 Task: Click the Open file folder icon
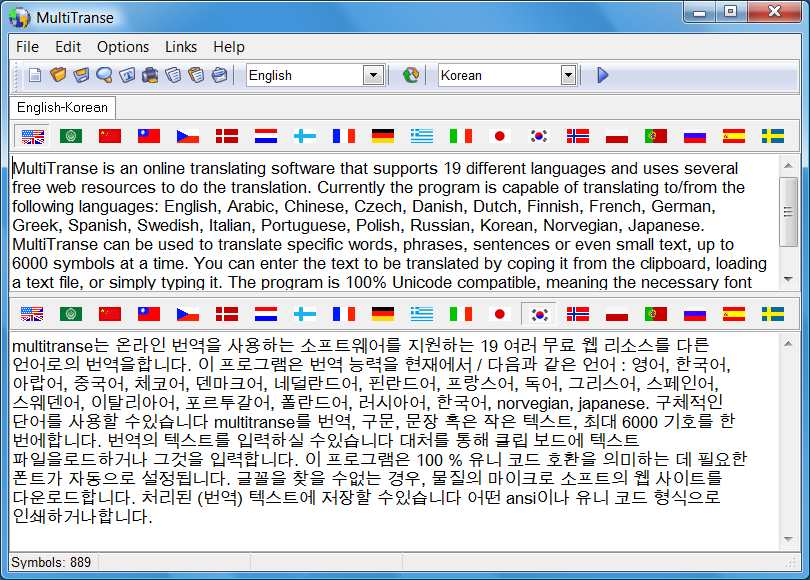(58, 75)
